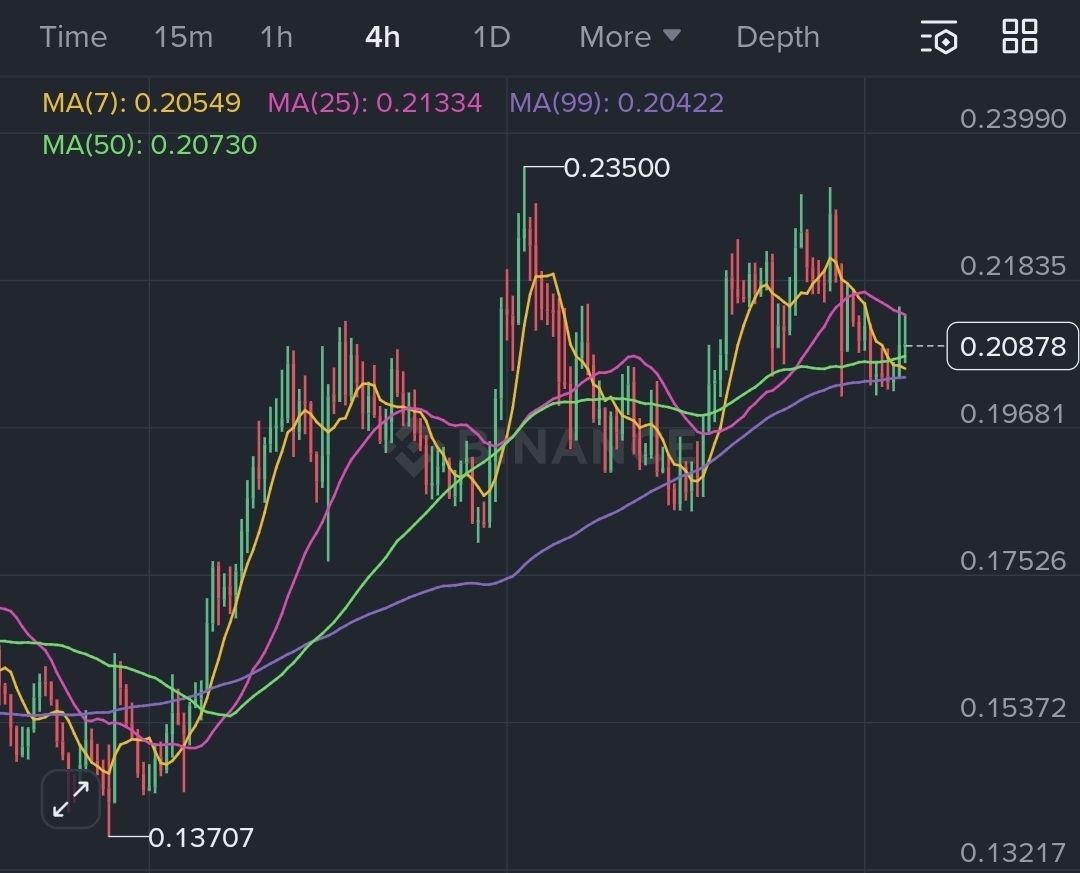Switch to the 1h interval tab

coord(276,37)
